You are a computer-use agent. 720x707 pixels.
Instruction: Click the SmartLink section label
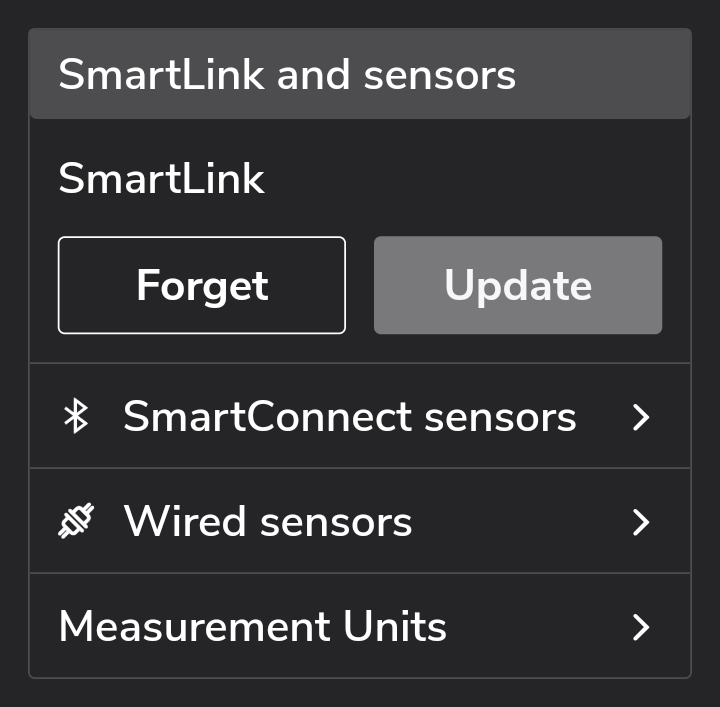coord(162,179)
